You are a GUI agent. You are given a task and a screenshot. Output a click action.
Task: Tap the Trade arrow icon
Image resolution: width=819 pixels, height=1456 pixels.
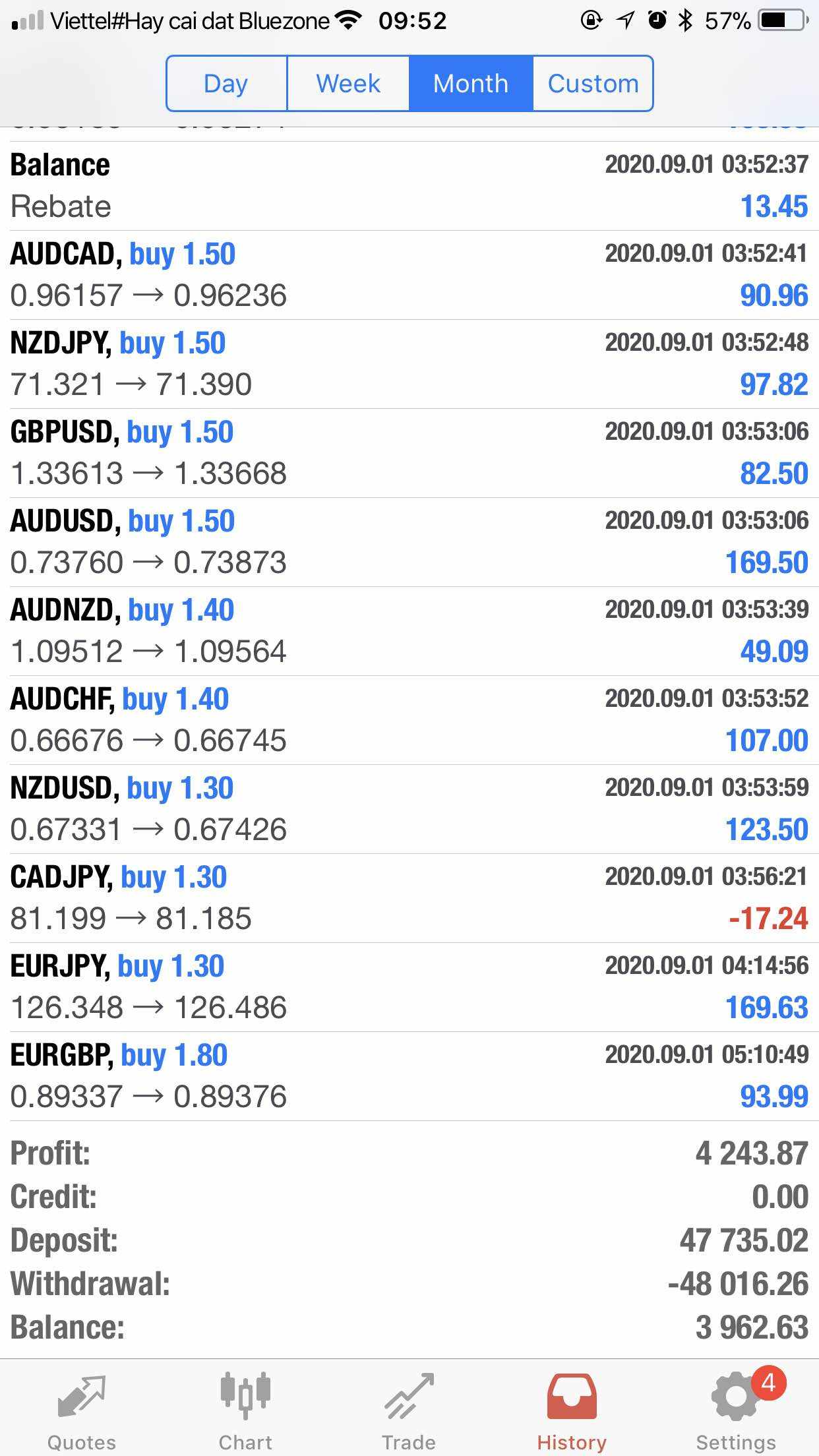tap(409, 1396)
